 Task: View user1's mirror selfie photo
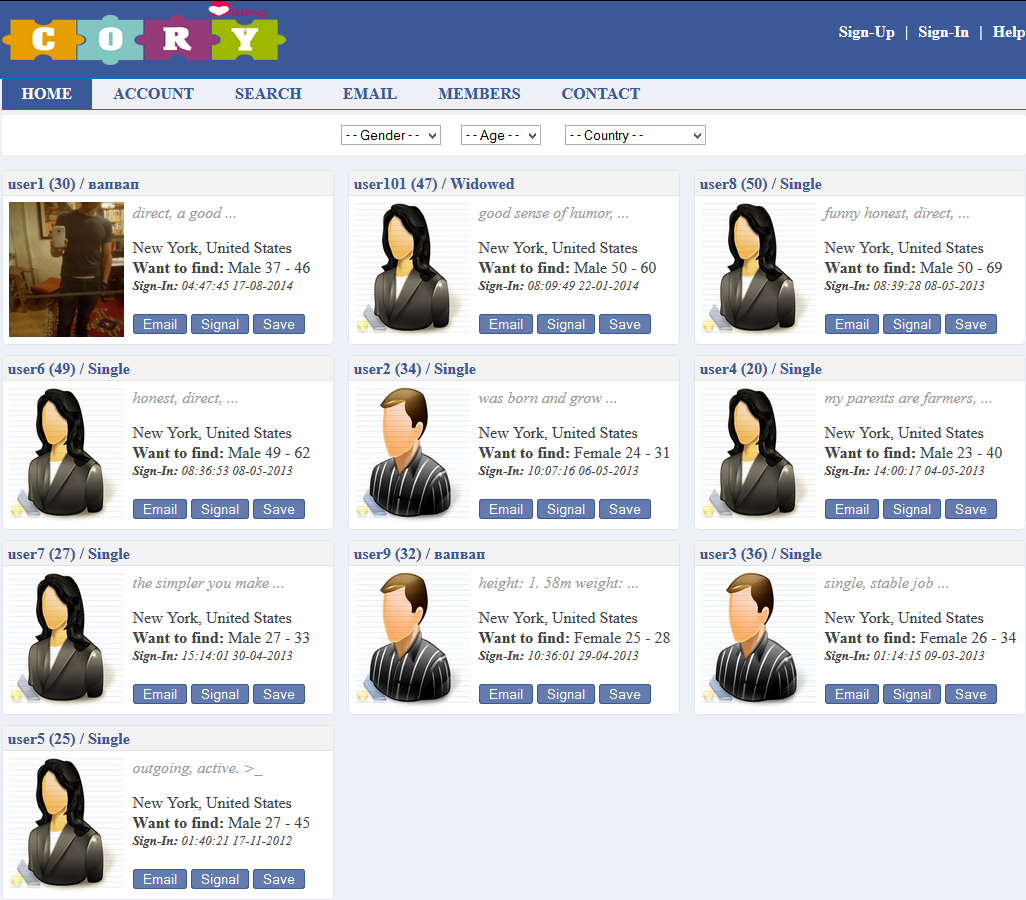(x=66, y=269)
